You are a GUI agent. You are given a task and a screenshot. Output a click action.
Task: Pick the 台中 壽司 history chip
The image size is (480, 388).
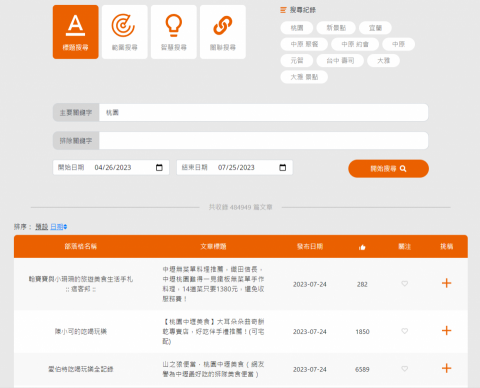[x=340, y=60]
